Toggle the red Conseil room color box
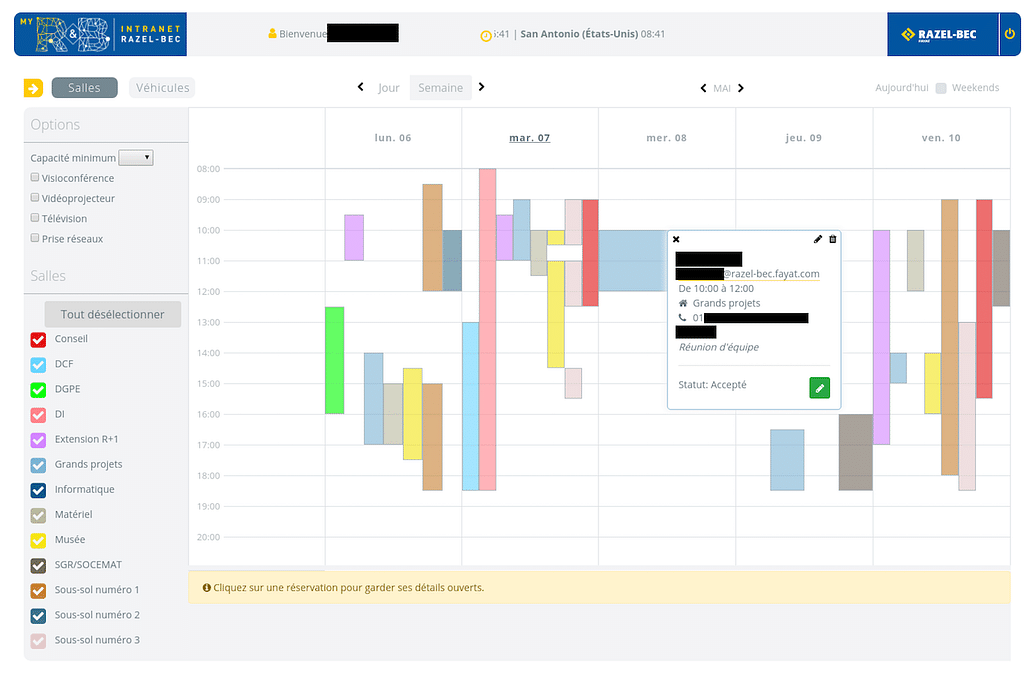Image resolution: width=1024 pixels, height=676 pixels. pos(39,339)
